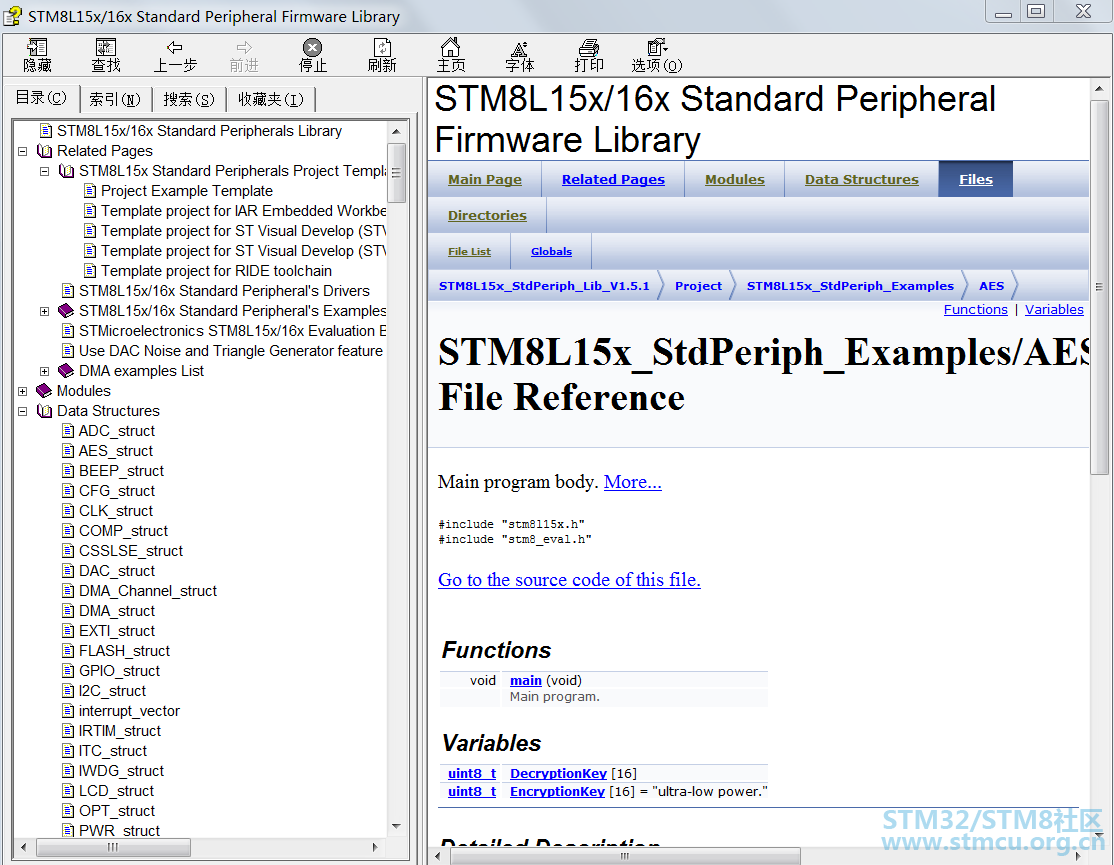Screen dimensions: 1114x865
Task: Open the Data Structures navigation tab
Action: pyautogui.click(x=861, y=180)
